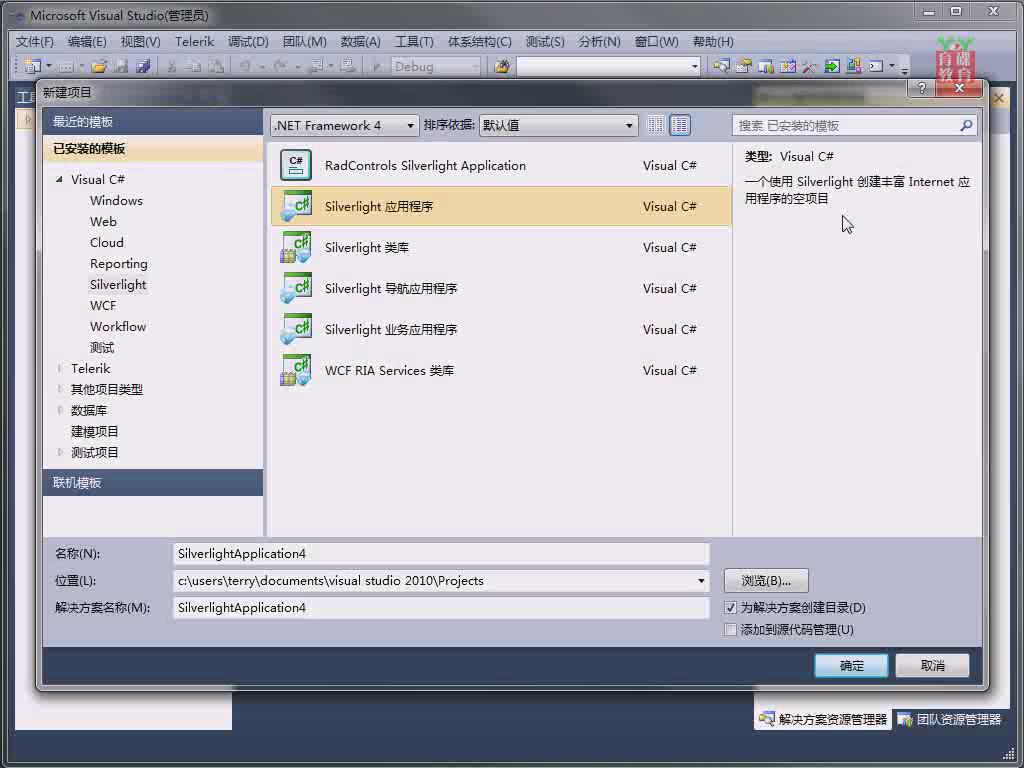Open the 最近的模板 section
Screen dimensions: 1024x768
153,121
